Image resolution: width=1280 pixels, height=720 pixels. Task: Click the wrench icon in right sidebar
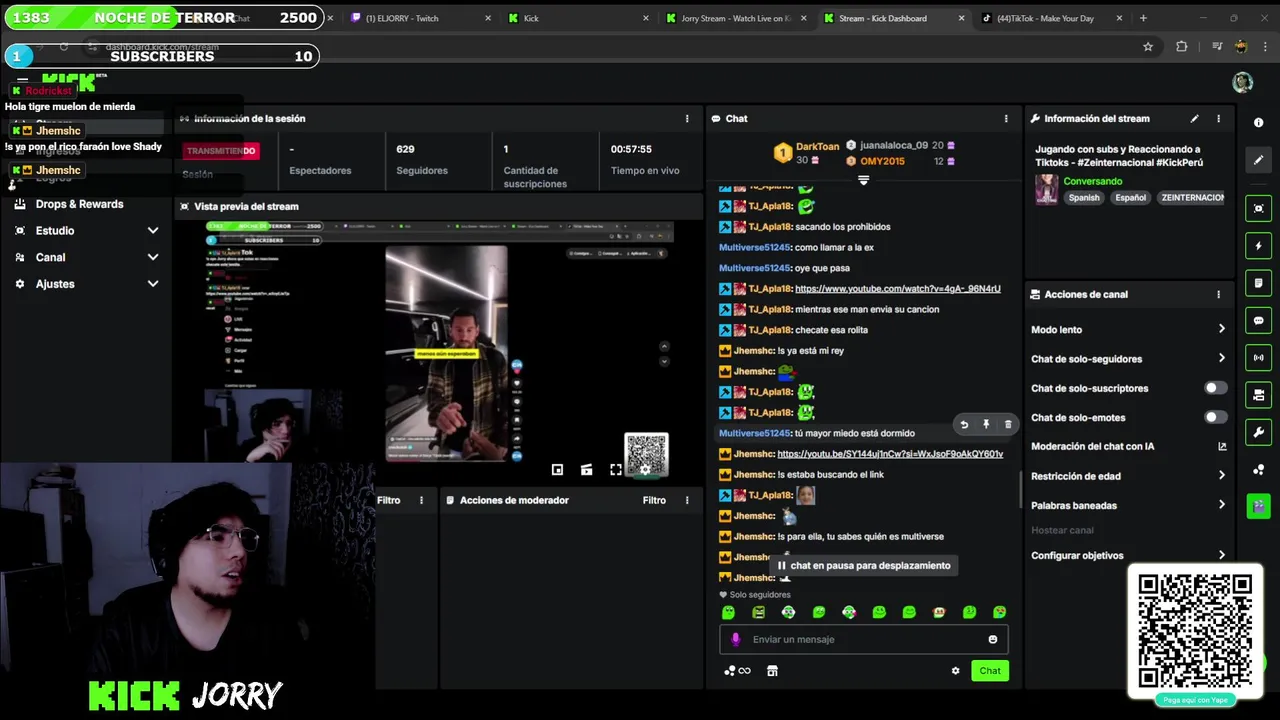[x=1258, y=432]
